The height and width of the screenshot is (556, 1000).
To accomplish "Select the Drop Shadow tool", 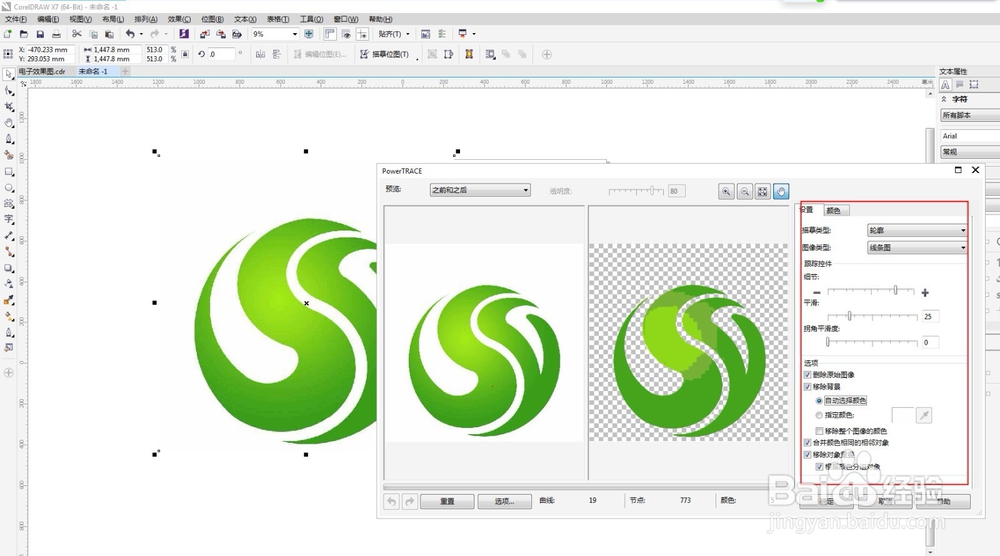I will pyautogui.click(x=8, y=268).
